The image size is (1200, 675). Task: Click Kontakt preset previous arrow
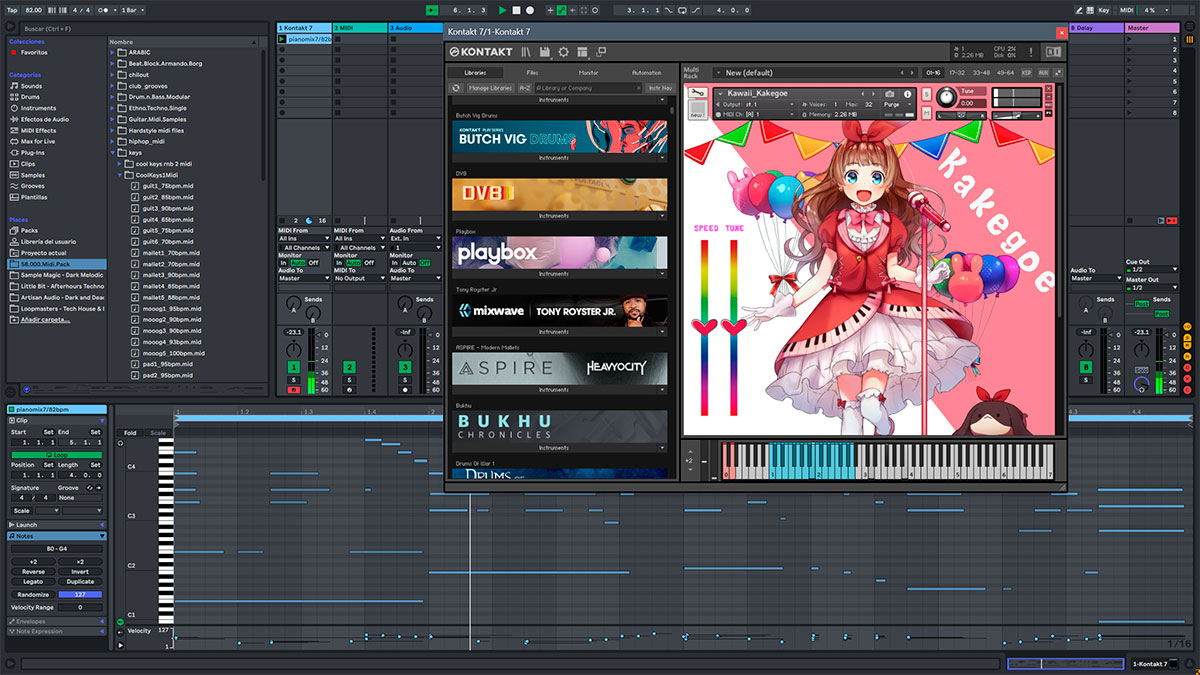(902, 73)
